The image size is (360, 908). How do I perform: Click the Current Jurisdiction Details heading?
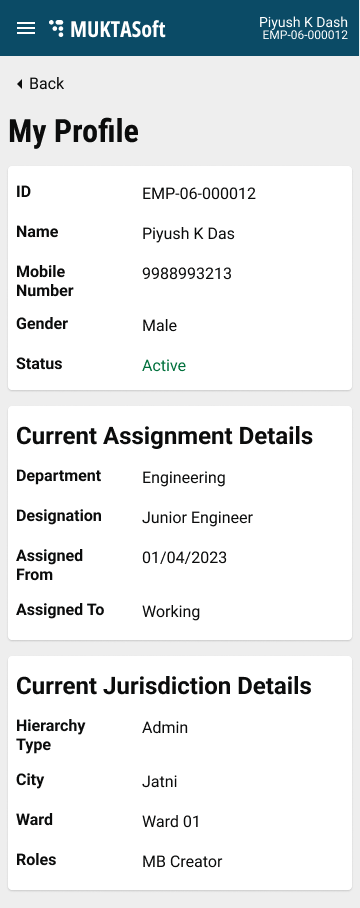164,686
